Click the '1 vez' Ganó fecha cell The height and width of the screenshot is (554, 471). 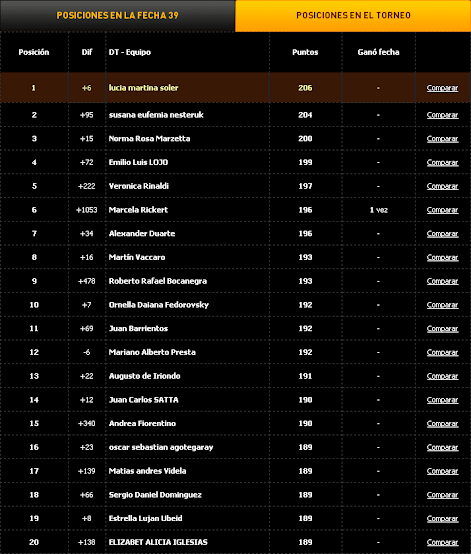[x=378, y=210]
